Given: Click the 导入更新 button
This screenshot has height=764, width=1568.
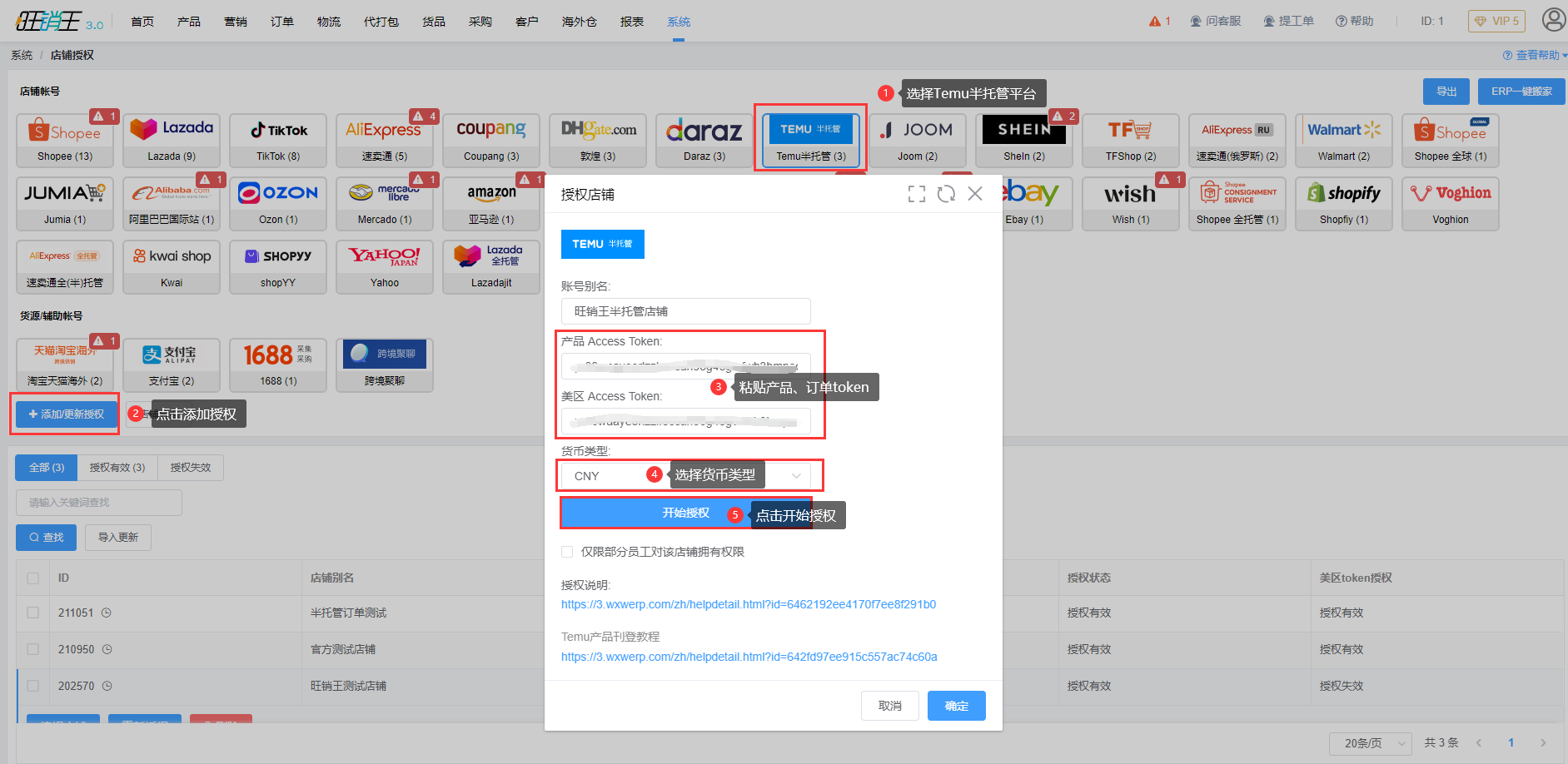Looking at the screenshot, I should point(118,538).
